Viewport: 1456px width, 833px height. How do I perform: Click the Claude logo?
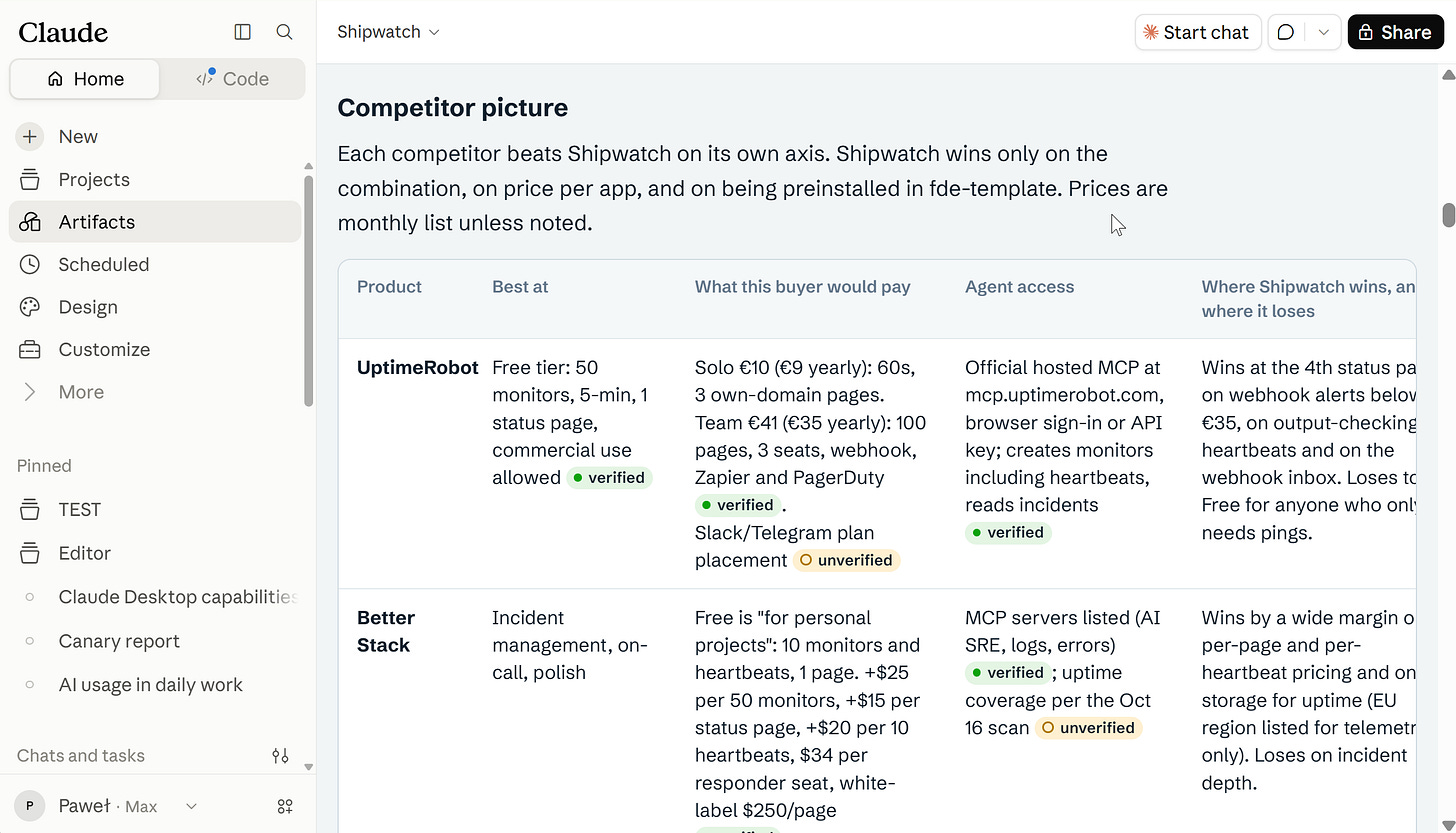pyautogui.click(x=63, y=32)
